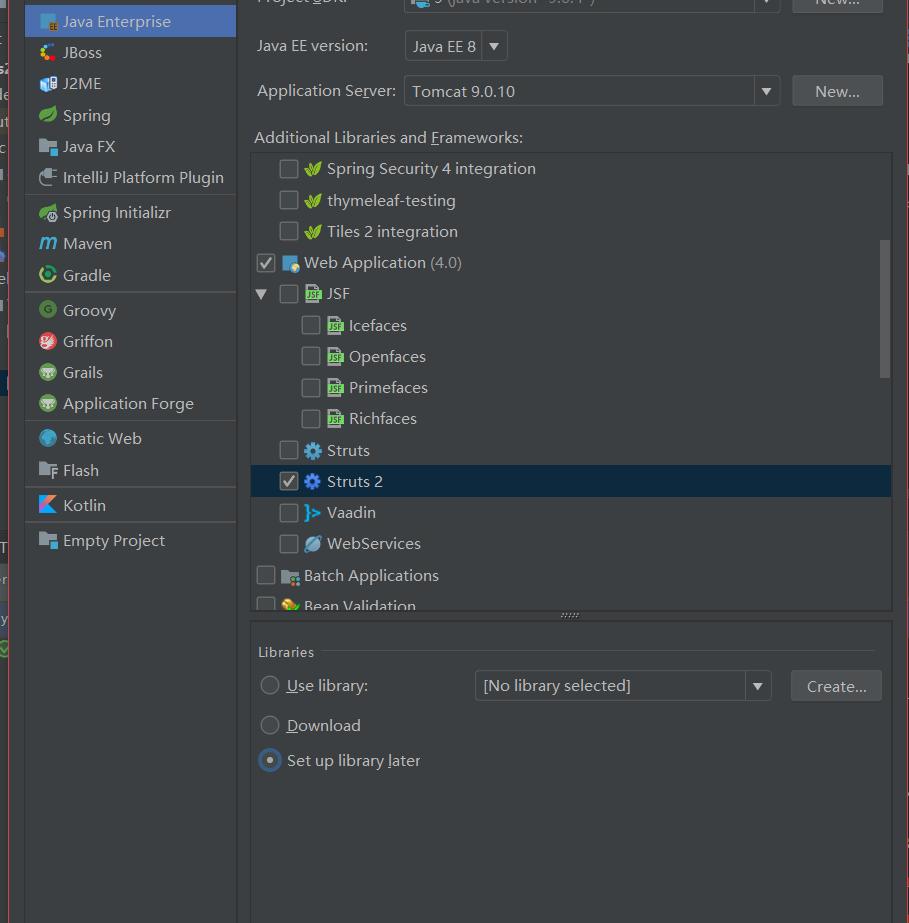This screenshot has width=909, height=923.
Task: Click New button for Application Server
Action: point(837,91)
